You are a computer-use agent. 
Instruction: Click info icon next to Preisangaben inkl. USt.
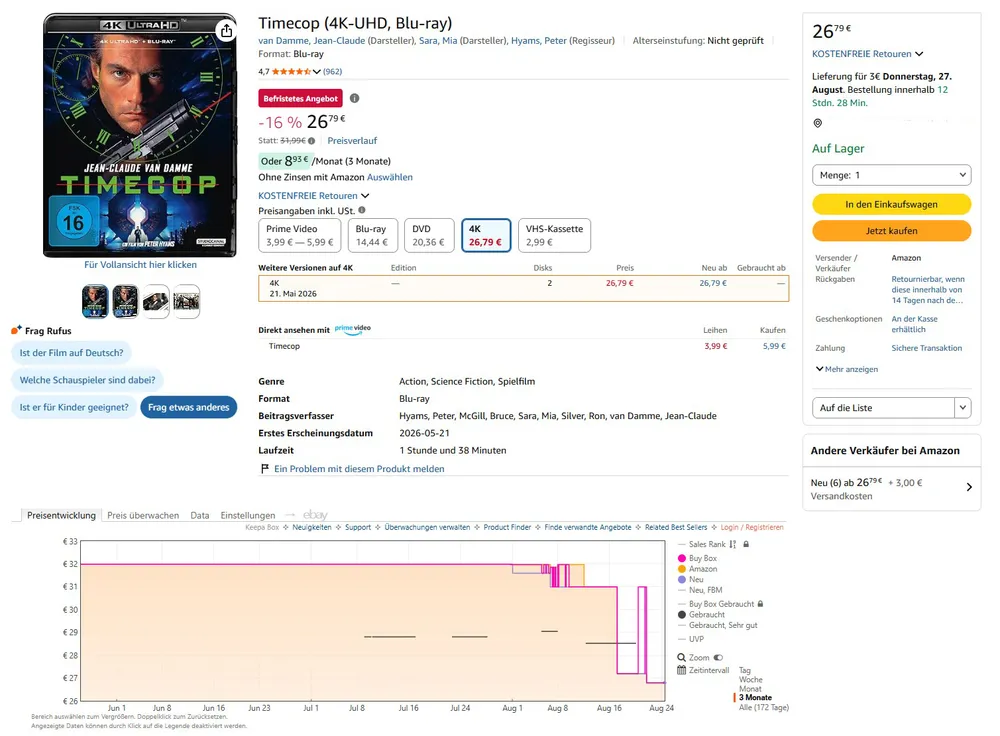click(x=362, y=210)
